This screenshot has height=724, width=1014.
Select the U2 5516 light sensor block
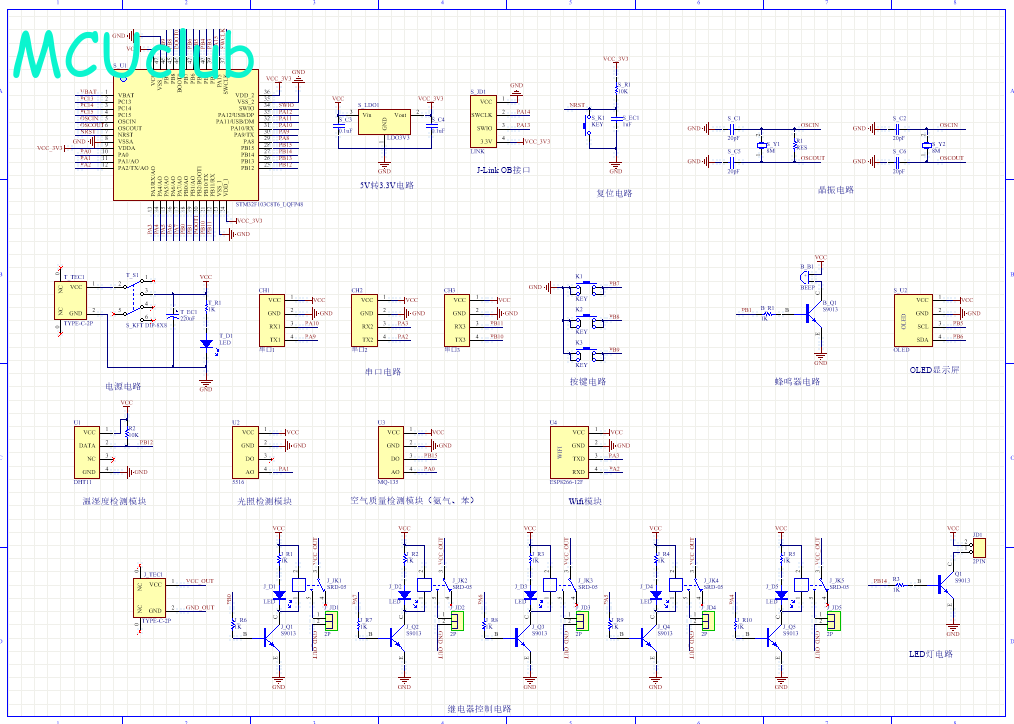click(246, 452)
